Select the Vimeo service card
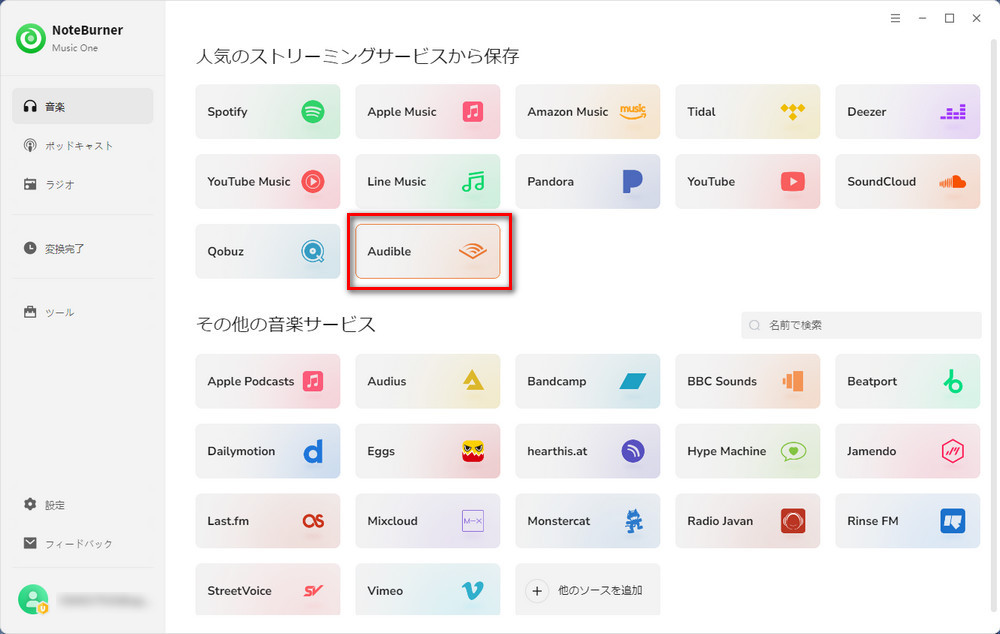The image size is (1000, 634). click(427, 590)
